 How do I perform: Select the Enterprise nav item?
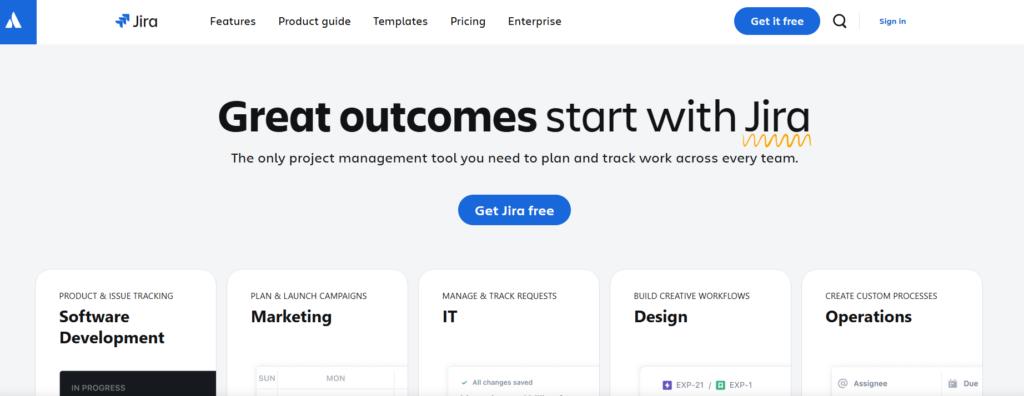(x=534, y=21)
